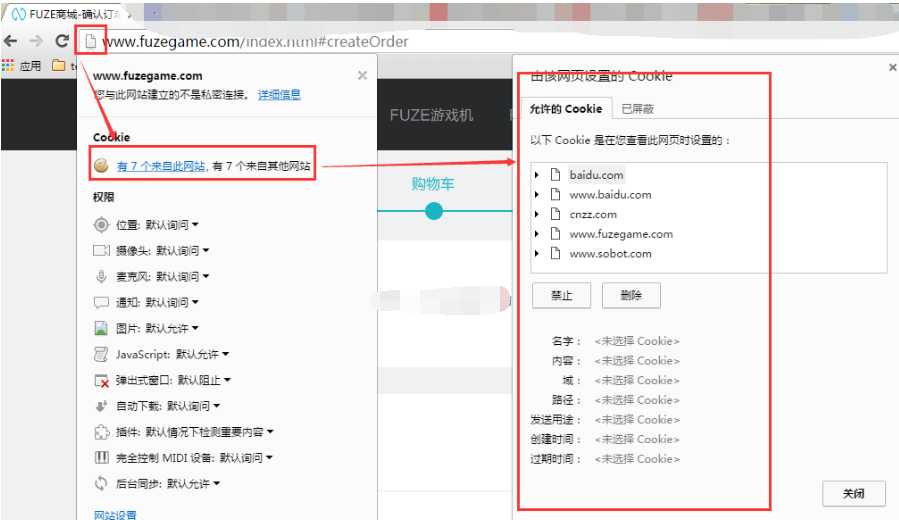
Task: Click the notifications permission icon
Action: (101, 302)
